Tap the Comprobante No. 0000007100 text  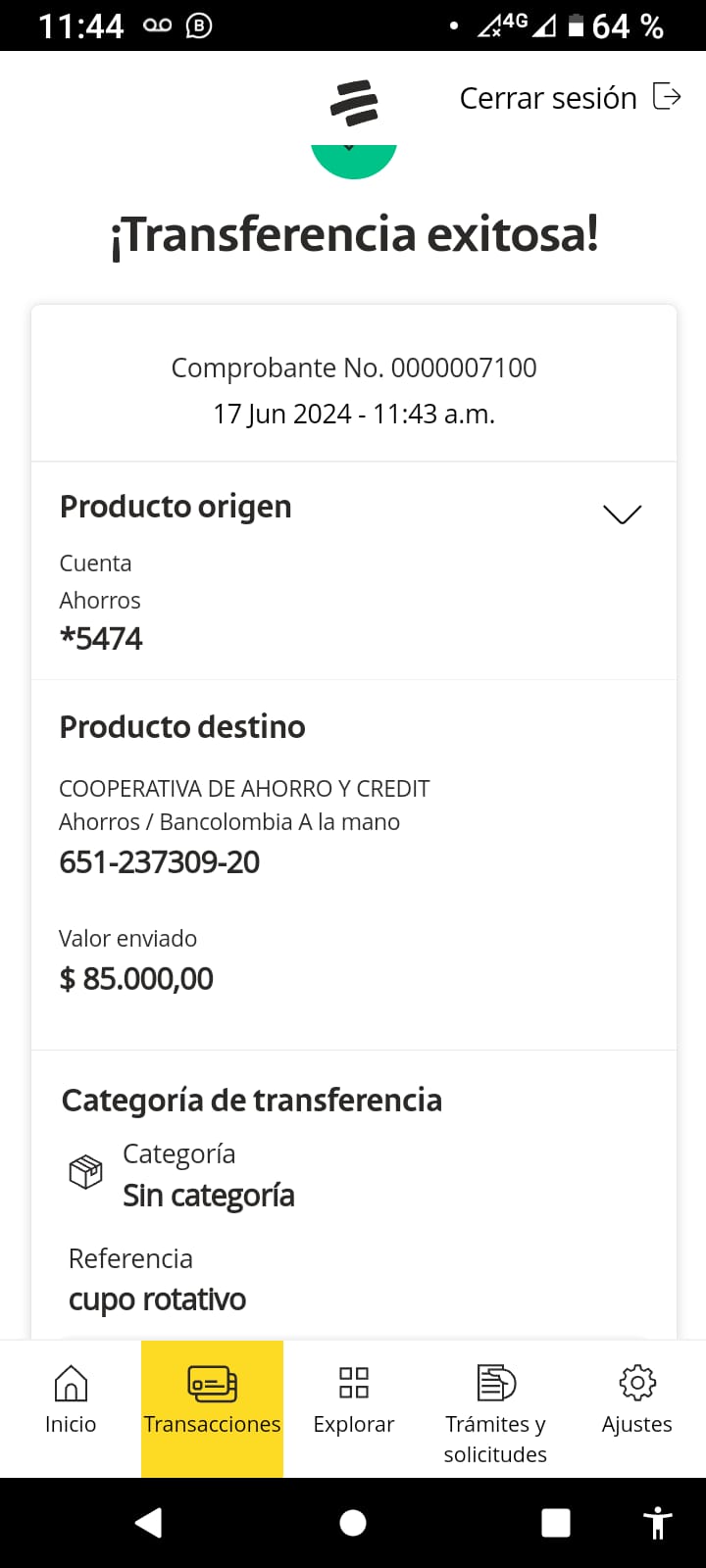(354, 367)
